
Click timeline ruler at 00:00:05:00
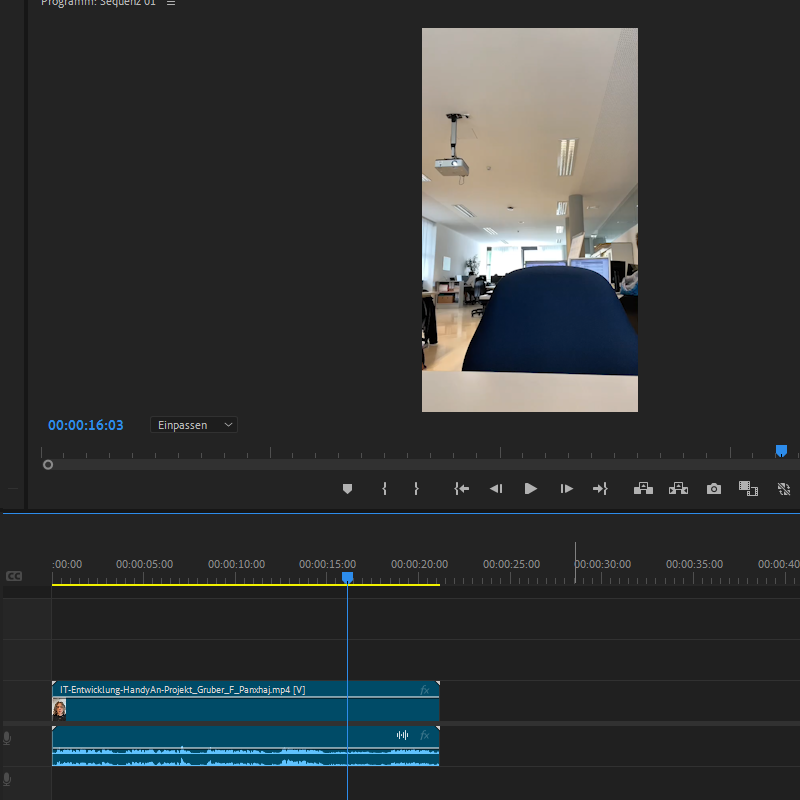(x=144, y=564)
